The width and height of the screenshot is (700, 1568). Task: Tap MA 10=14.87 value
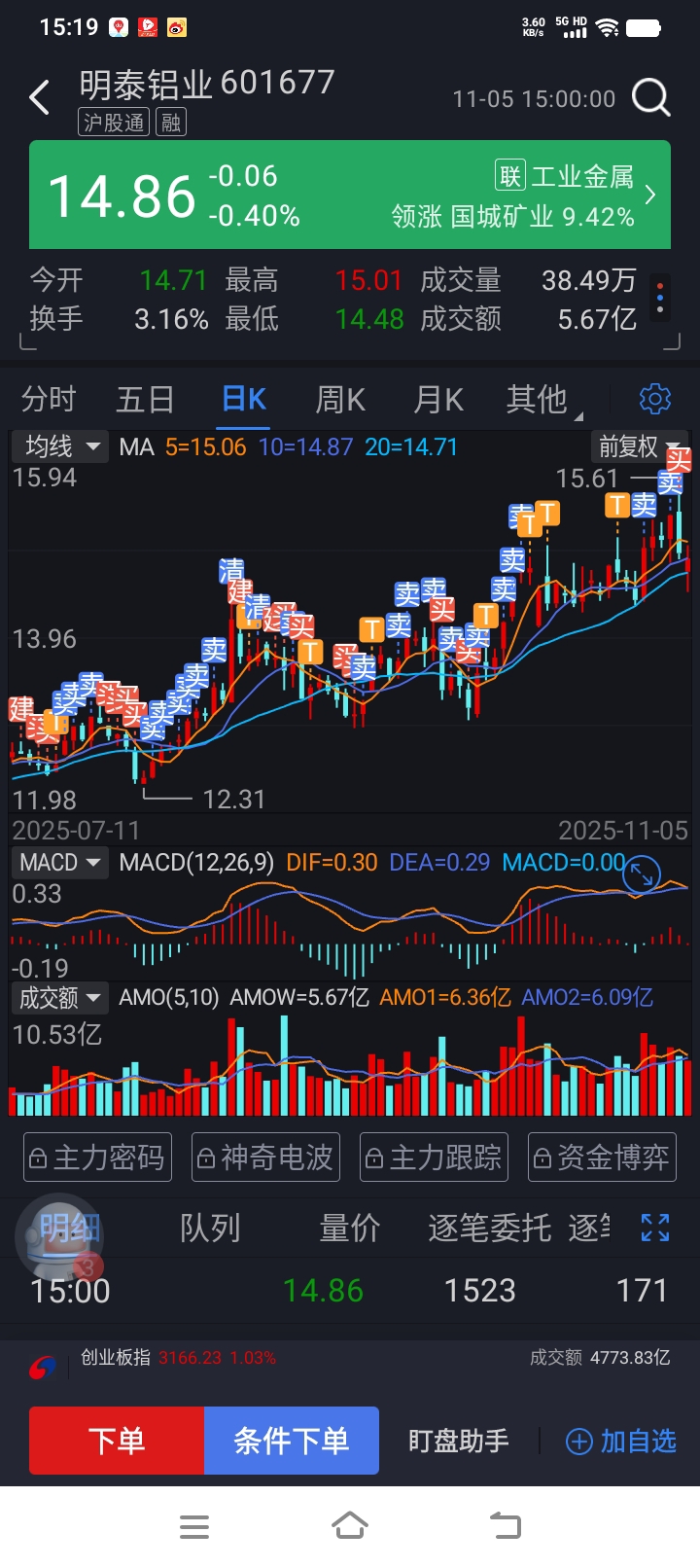coord(306,446)
